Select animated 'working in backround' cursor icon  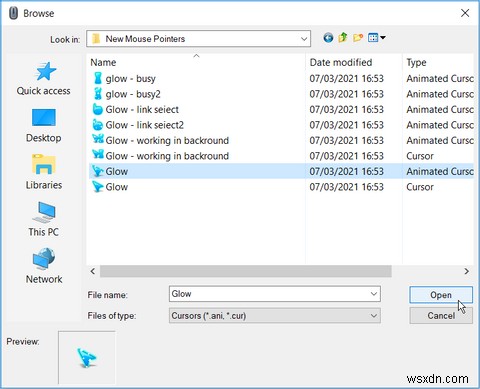tap(98, 139)
